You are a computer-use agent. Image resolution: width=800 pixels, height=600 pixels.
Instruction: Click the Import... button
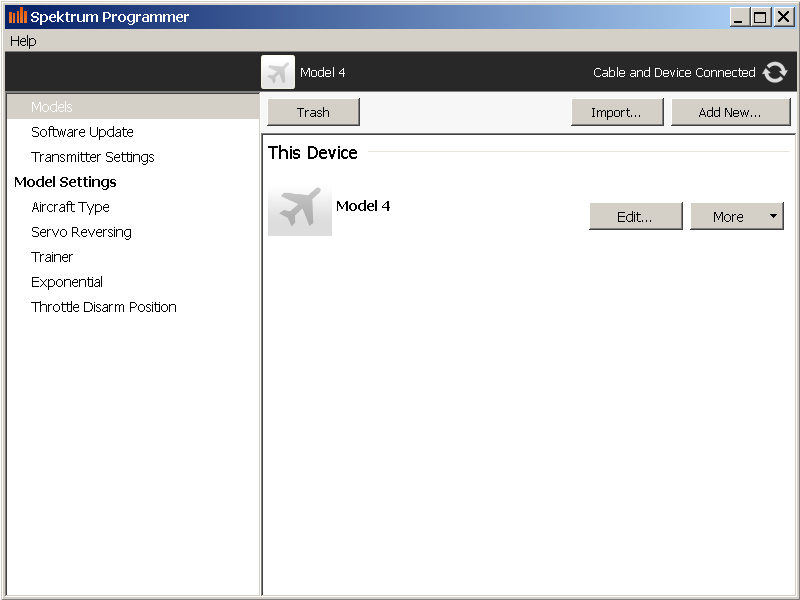point(617,112)
